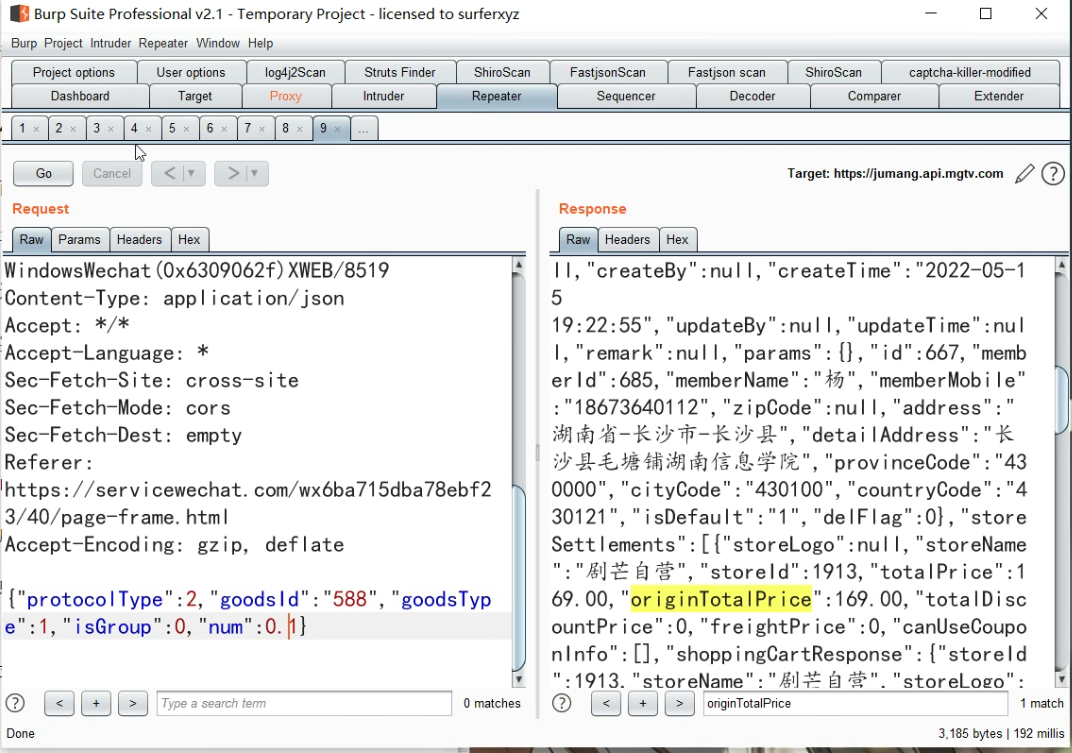
Task: Close Repeater tab 4
Action: point(148,129)
